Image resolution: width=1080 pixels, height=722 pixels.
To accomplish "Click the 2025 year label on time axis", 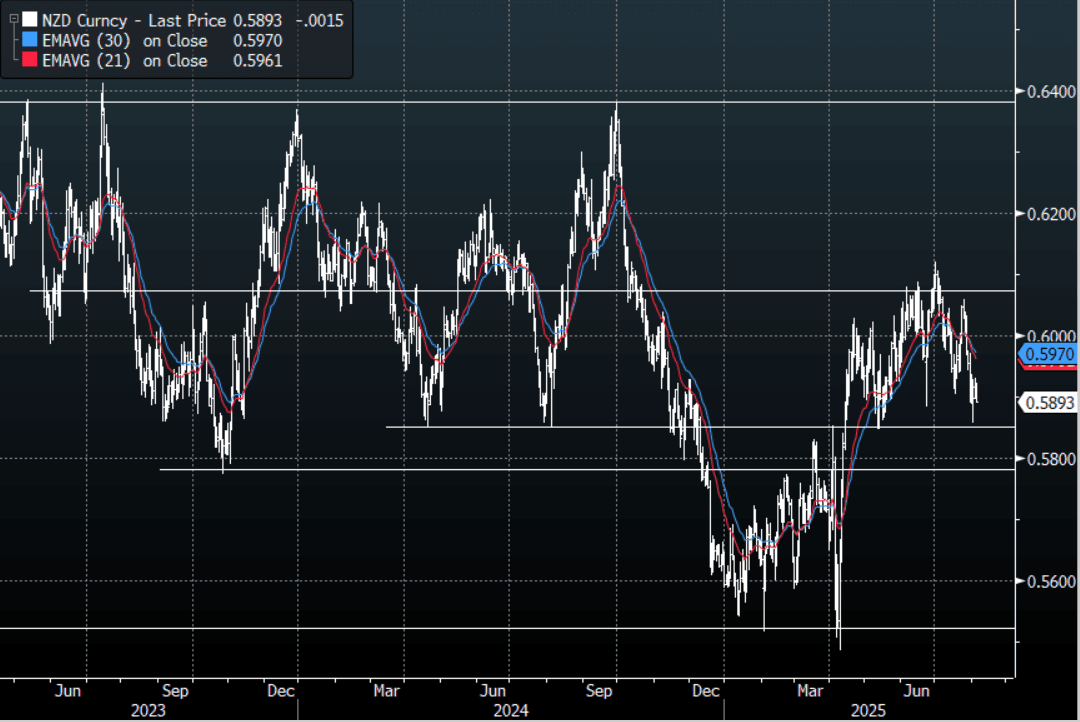I will (x=868, y=709).
